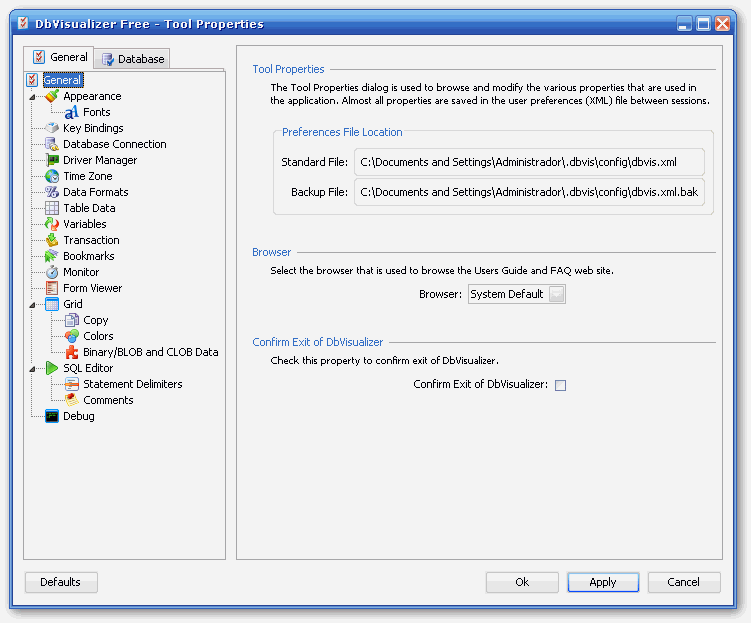
Task: Select the Fonts tree item
Action: tap(97, 112)
